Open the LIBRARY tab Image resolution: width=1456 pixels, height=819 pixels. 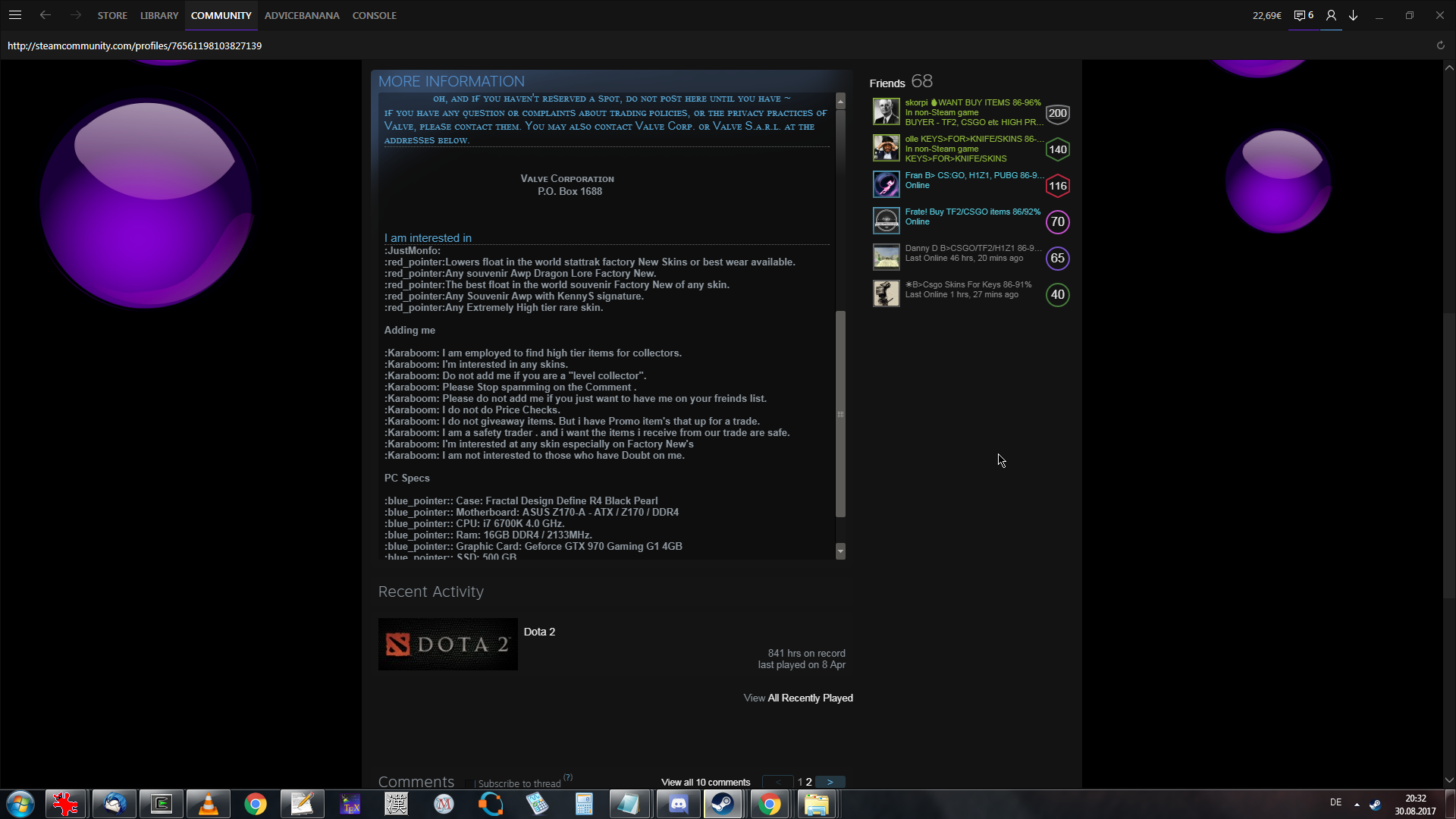pyautogui.click(x=159, y=15)
